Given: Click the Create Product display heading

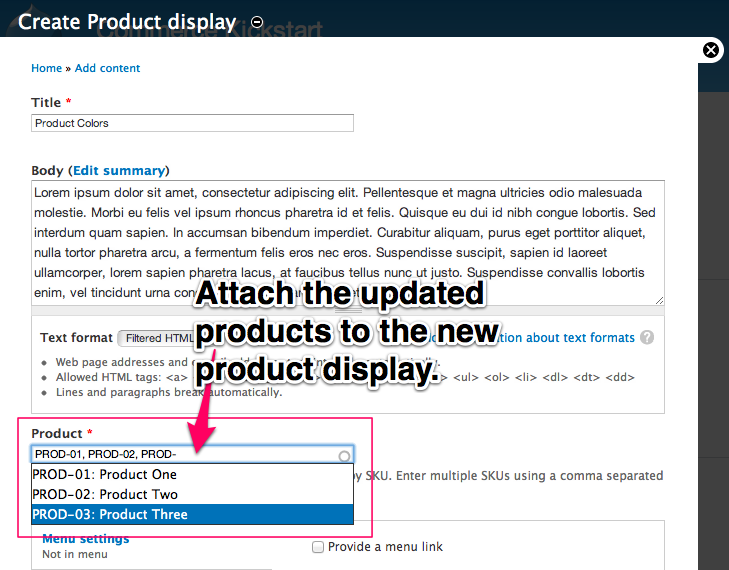Looking at the screenshot, I should [x=127, y=22].
